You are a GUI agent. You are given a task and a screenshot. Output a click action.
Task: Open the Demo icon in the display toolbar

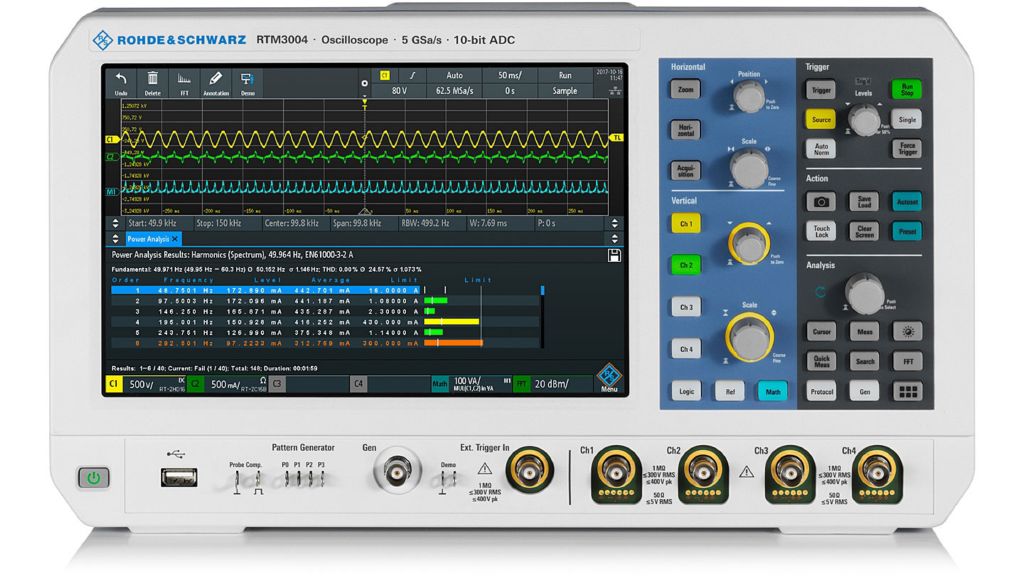[x=247, y=79]
